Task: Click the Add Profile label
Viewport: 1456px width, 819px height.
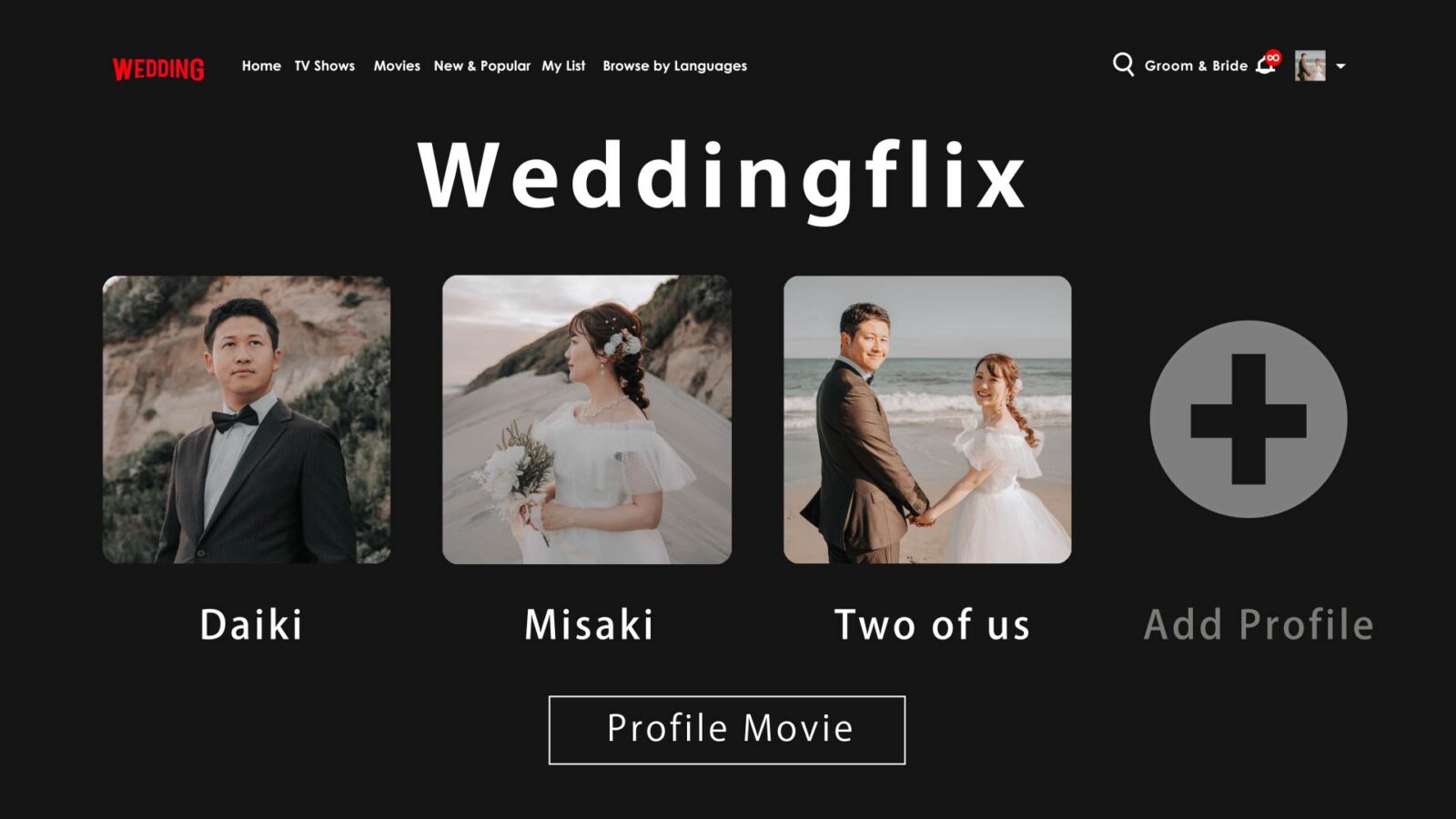Action: click(x=1259, y=625)
